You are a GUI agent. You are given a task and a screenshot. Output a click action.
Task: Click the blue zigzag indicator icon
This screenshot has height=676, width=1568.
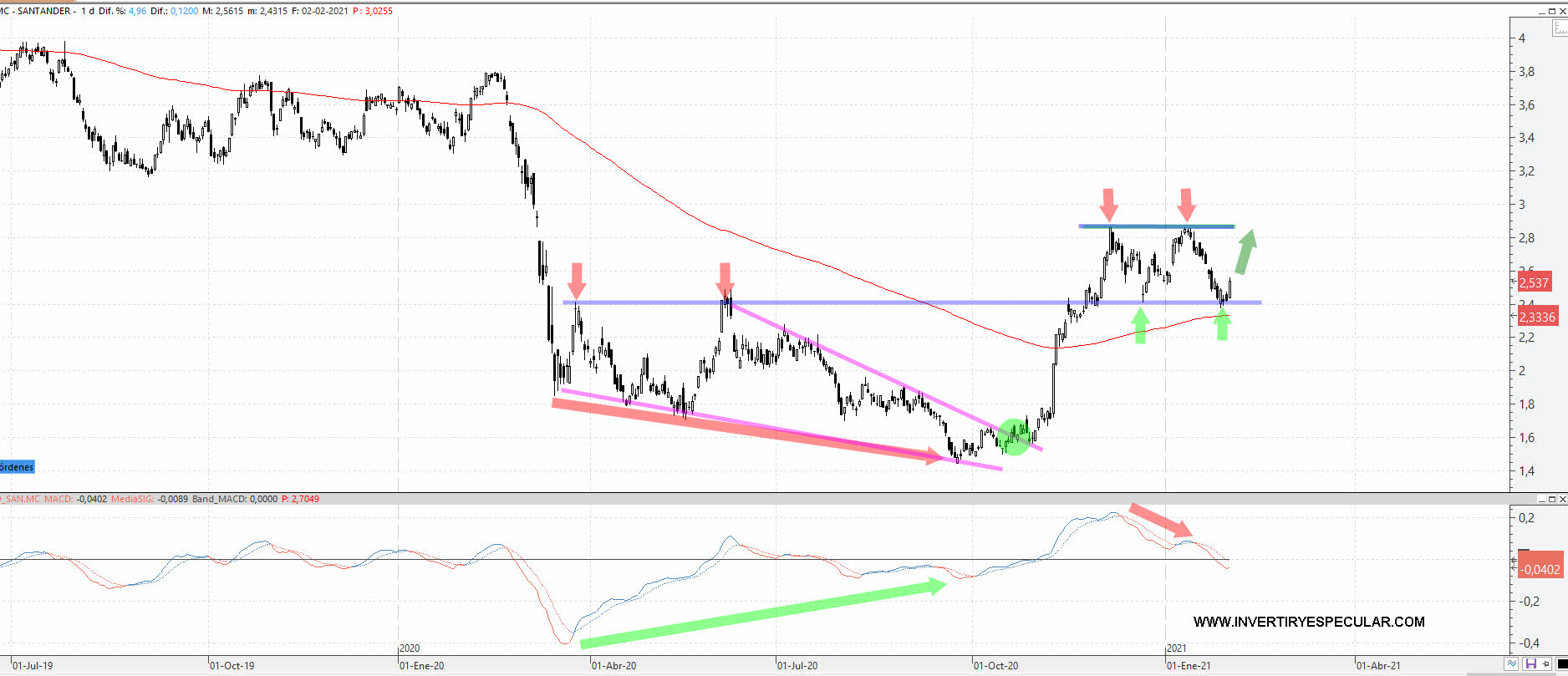point(1512,664)
